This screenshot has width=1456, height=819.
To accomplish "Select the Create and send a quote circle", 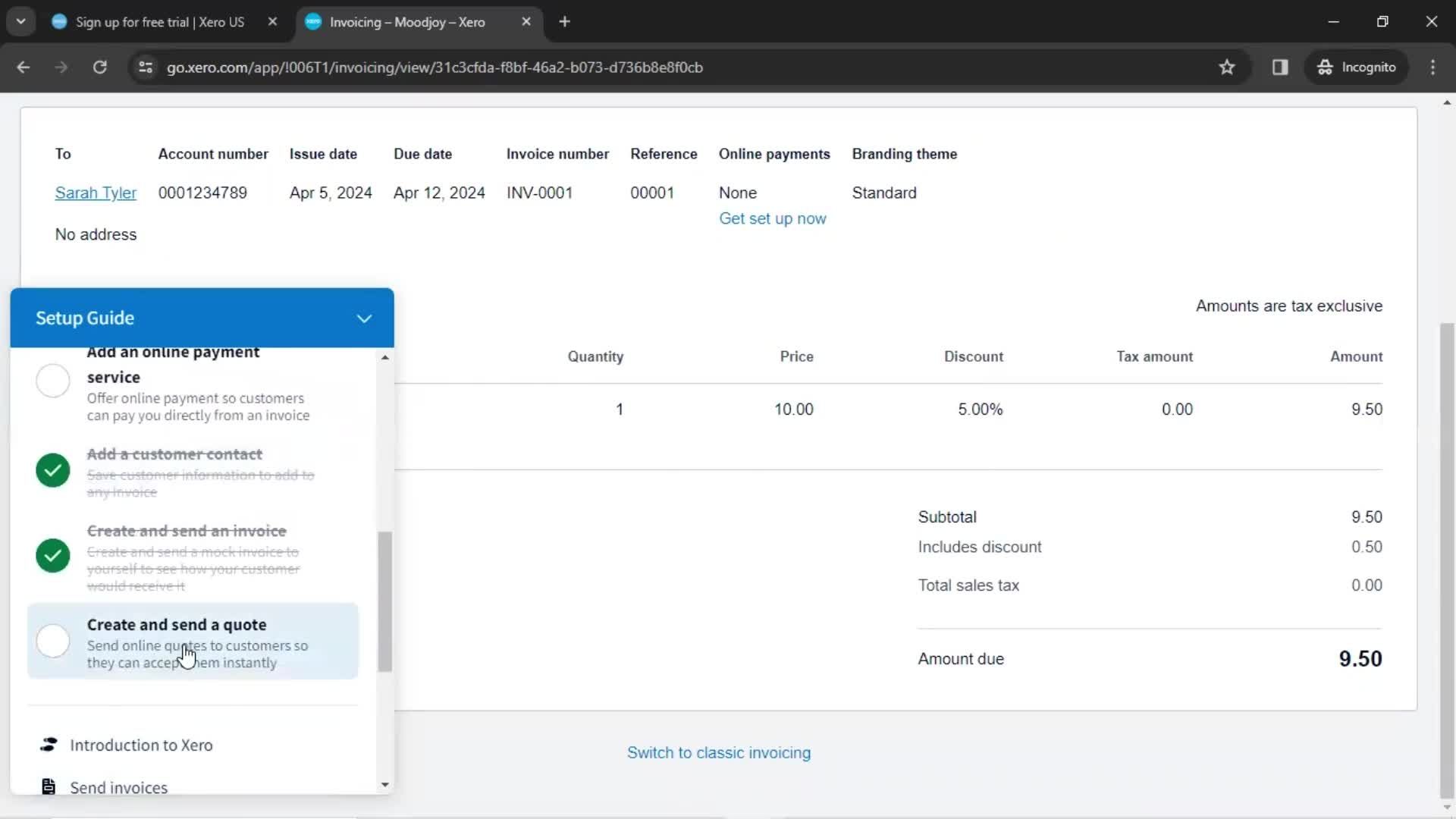I will 53,642.
